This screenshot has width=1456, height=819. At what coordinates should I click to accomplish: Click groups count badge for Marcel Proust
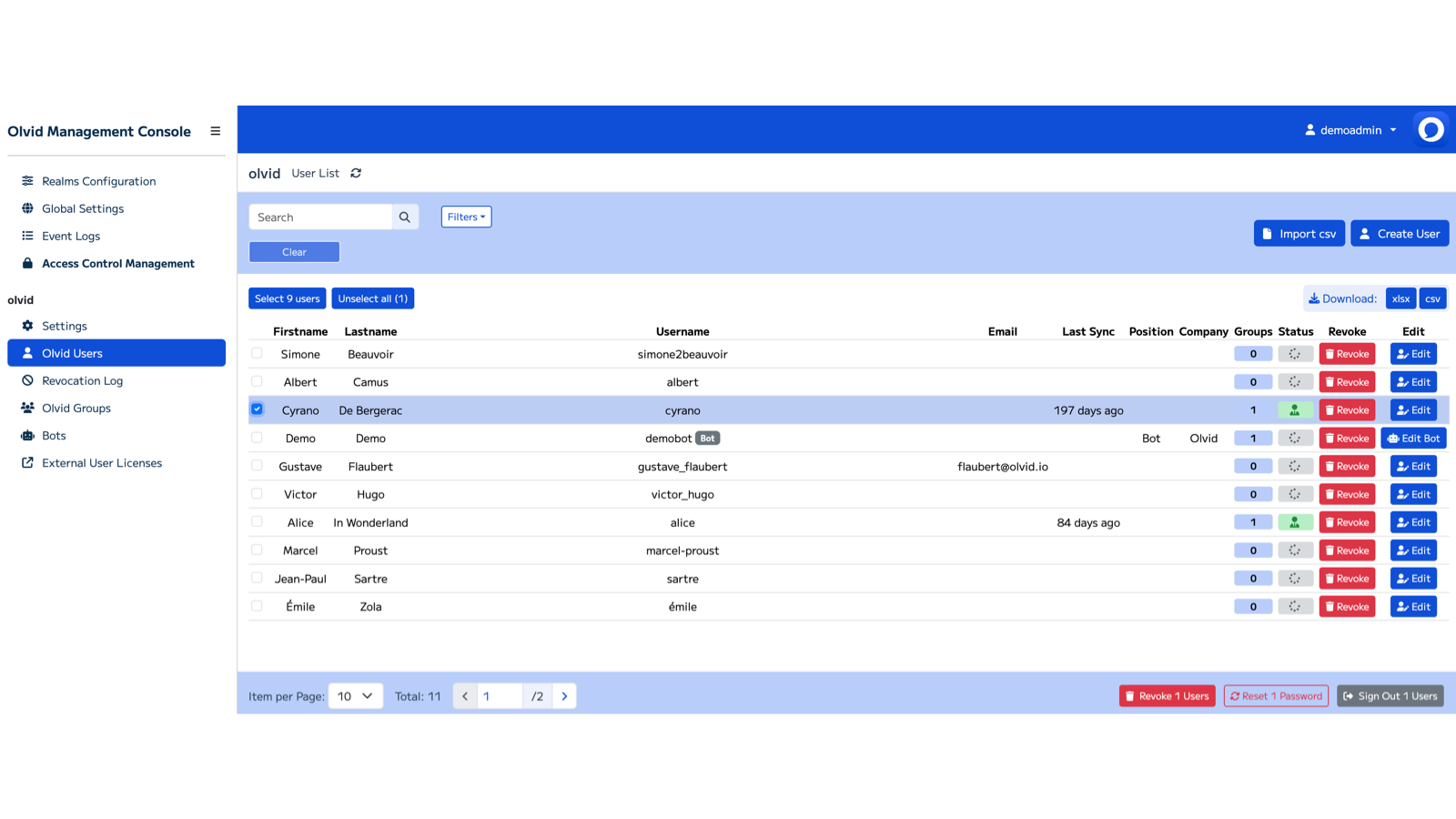pyautogui.click(x=1253, y=551)
